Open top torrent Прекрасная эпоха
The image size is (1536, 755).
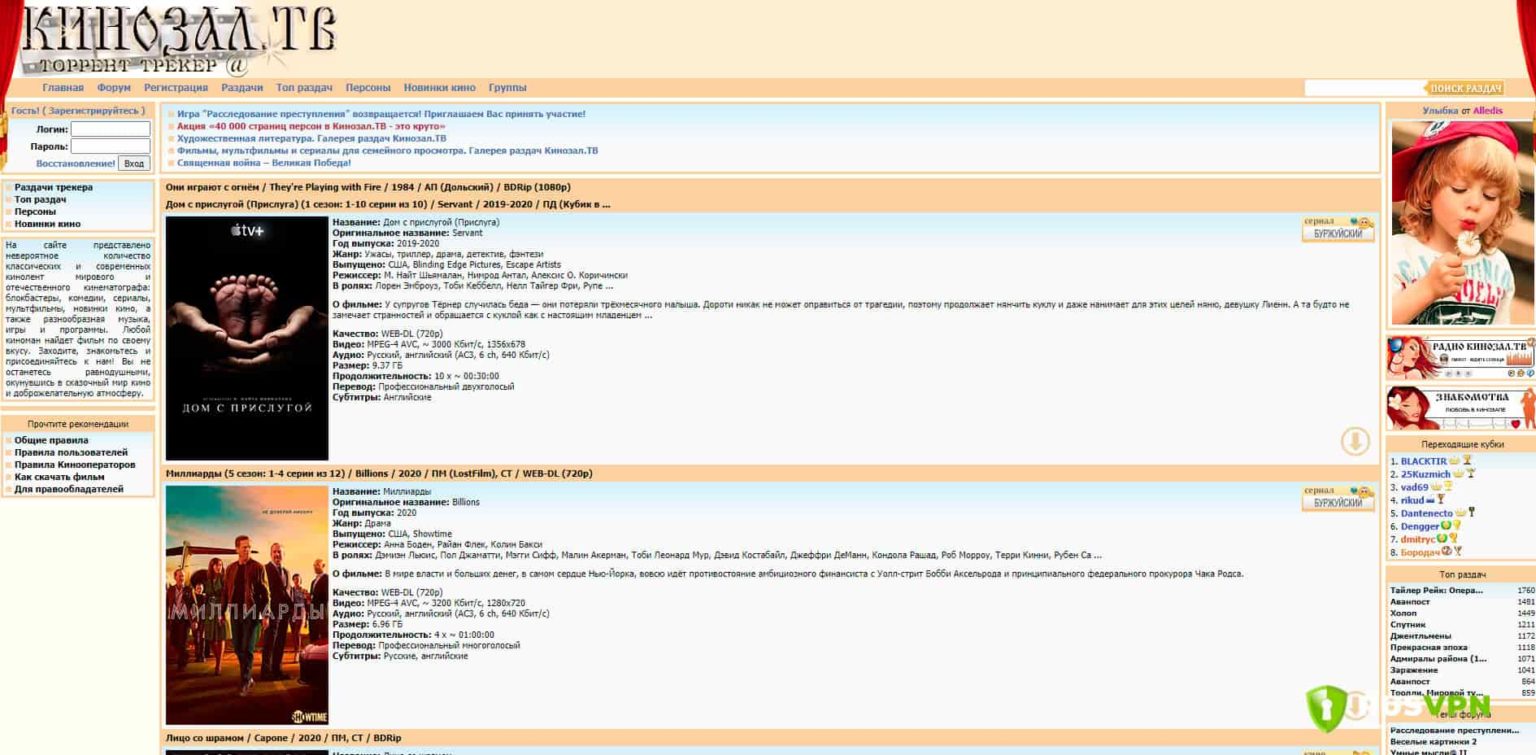[1427, 648]
